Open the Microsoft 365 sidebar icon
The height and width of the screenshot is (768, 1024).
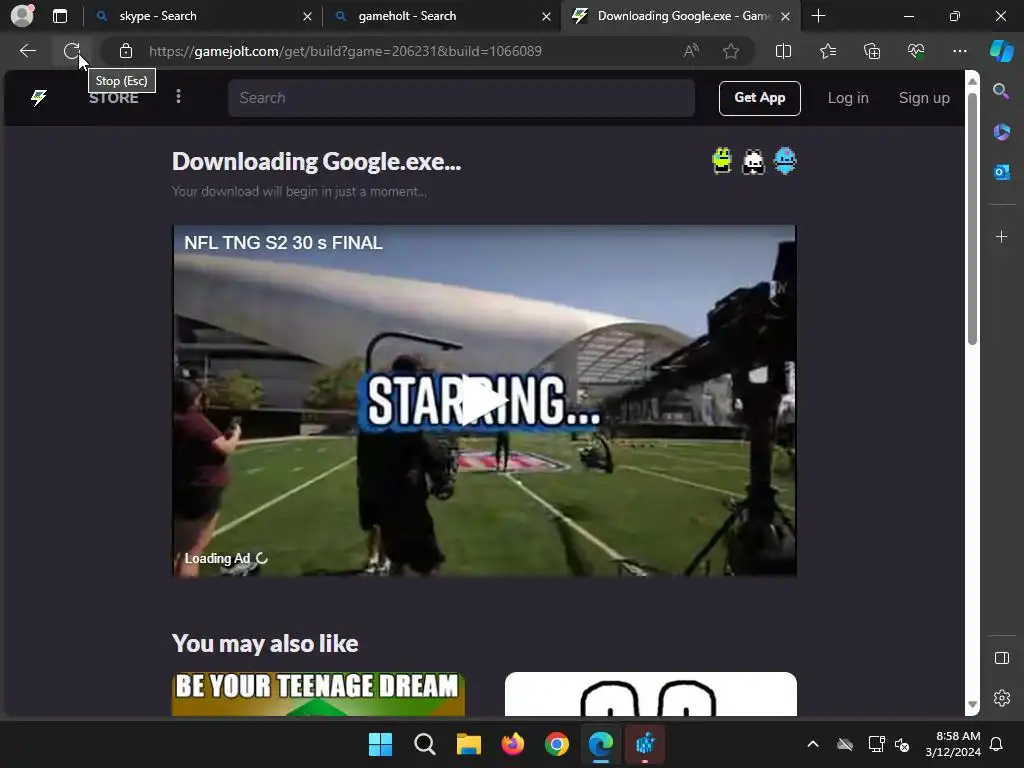1001,132
